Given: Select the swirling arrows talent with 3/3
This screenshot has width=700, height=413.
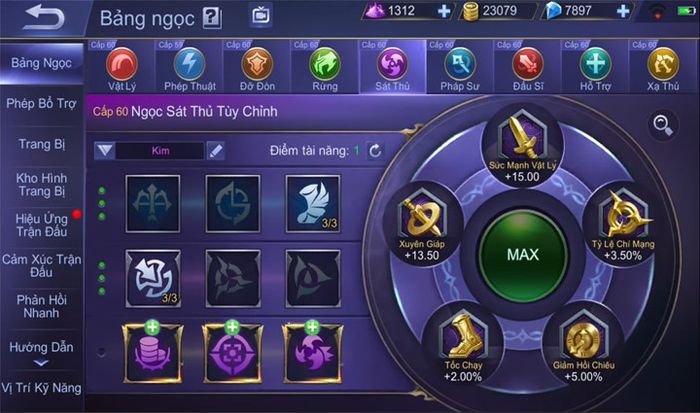Looking at the screenshot, I should point(153,279).
